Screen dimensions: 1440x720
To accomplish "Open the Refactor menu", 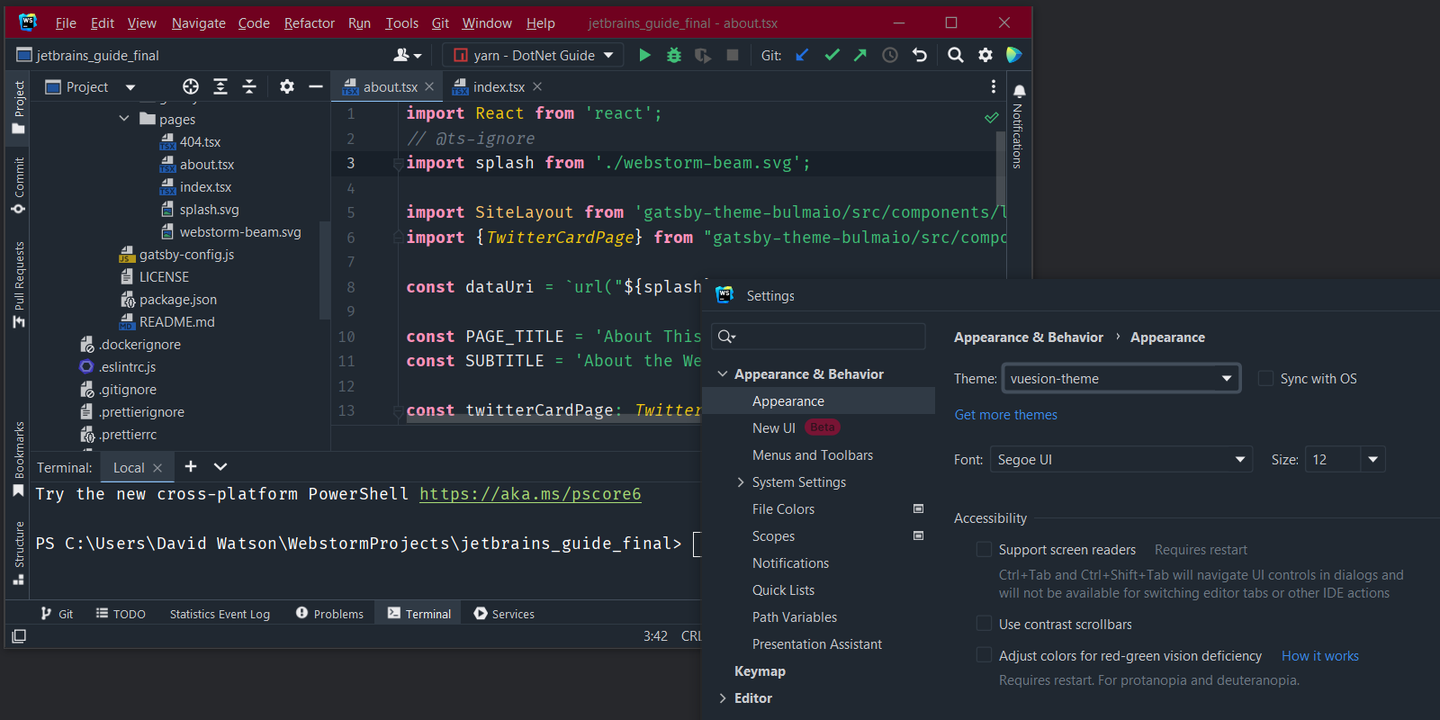I will 309,22.
